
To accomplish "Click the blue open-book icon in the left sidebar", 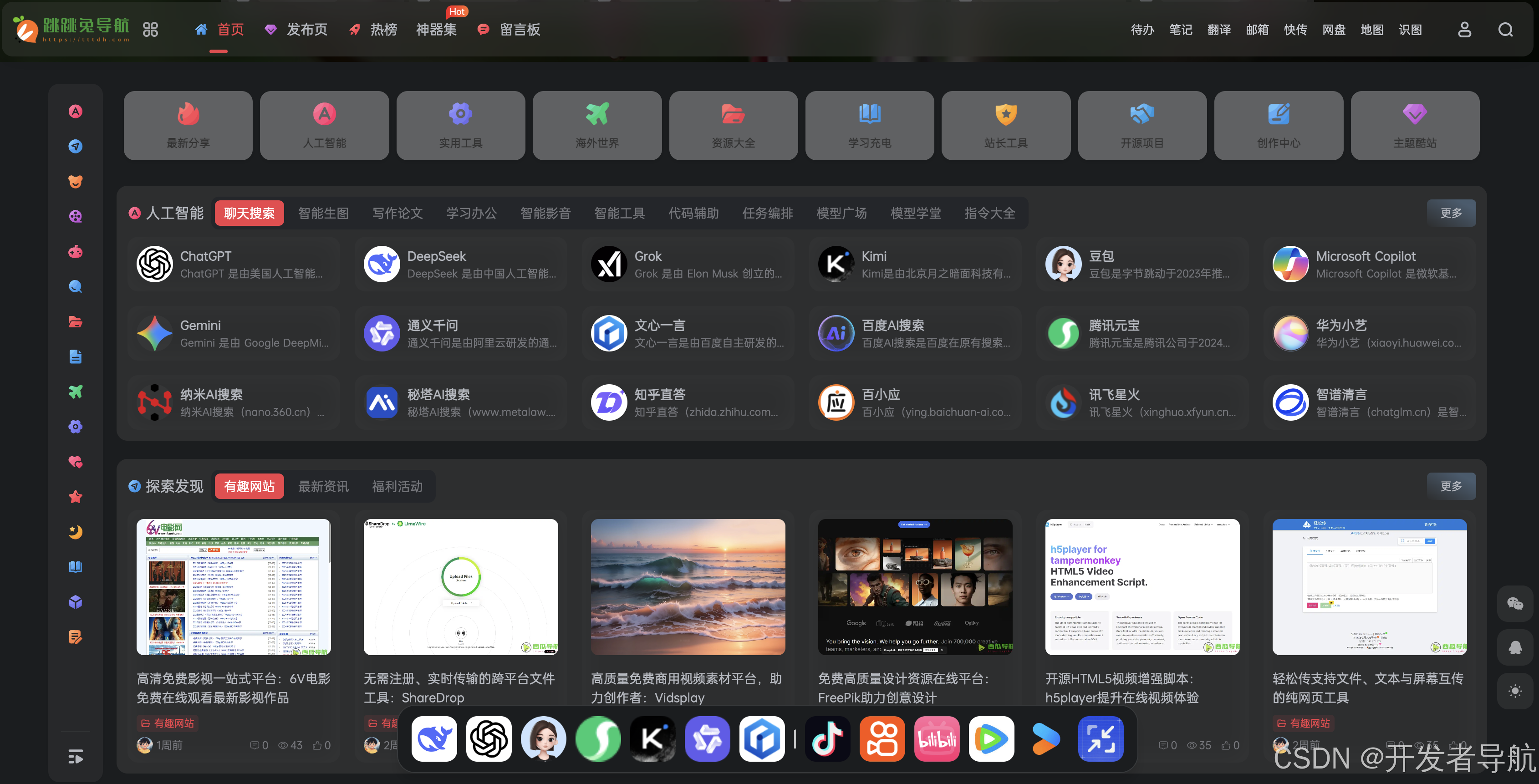I will pyautogui.click(x=75, y=566).
